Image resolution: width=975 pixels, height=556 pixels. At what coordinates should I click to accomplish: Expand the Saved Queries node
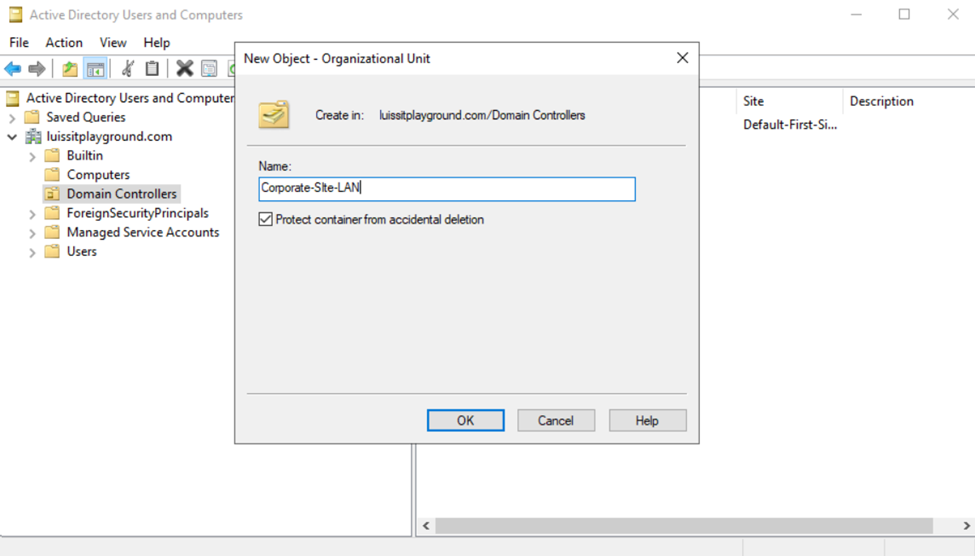click(12, 118)
